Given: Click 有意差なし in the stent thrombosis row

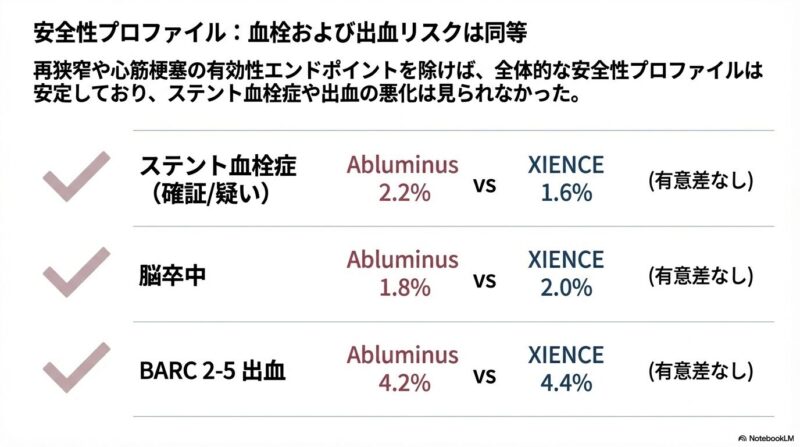Looking at the screenshot, I should (x=699, y=180).
